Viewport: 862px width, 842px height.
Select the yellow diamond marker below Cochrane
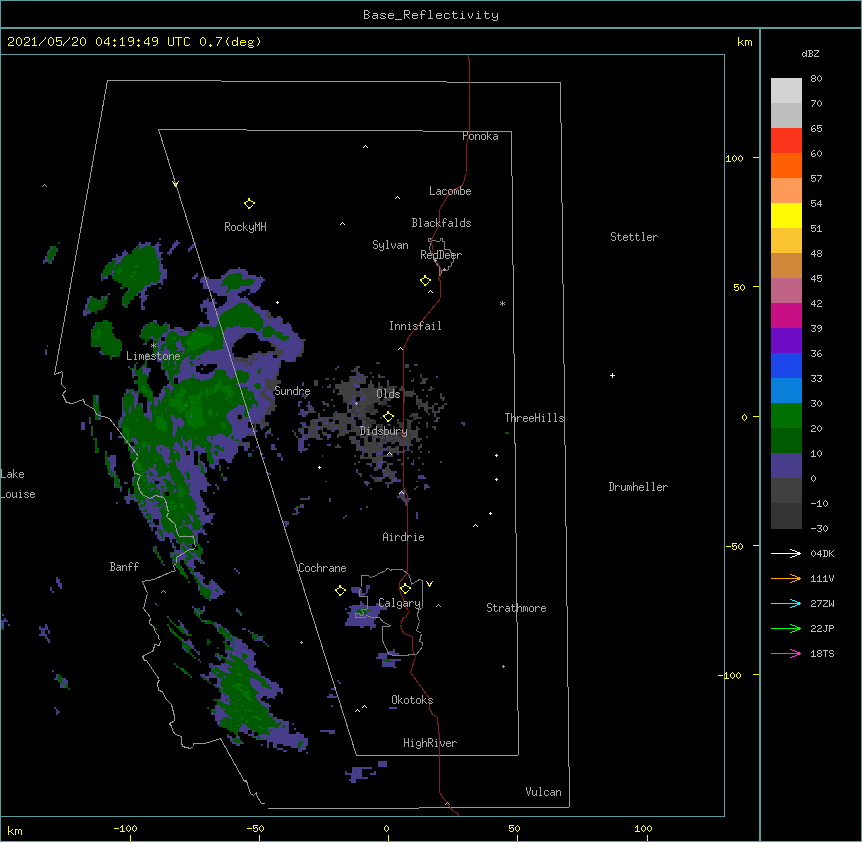click(x=340, y=591)
